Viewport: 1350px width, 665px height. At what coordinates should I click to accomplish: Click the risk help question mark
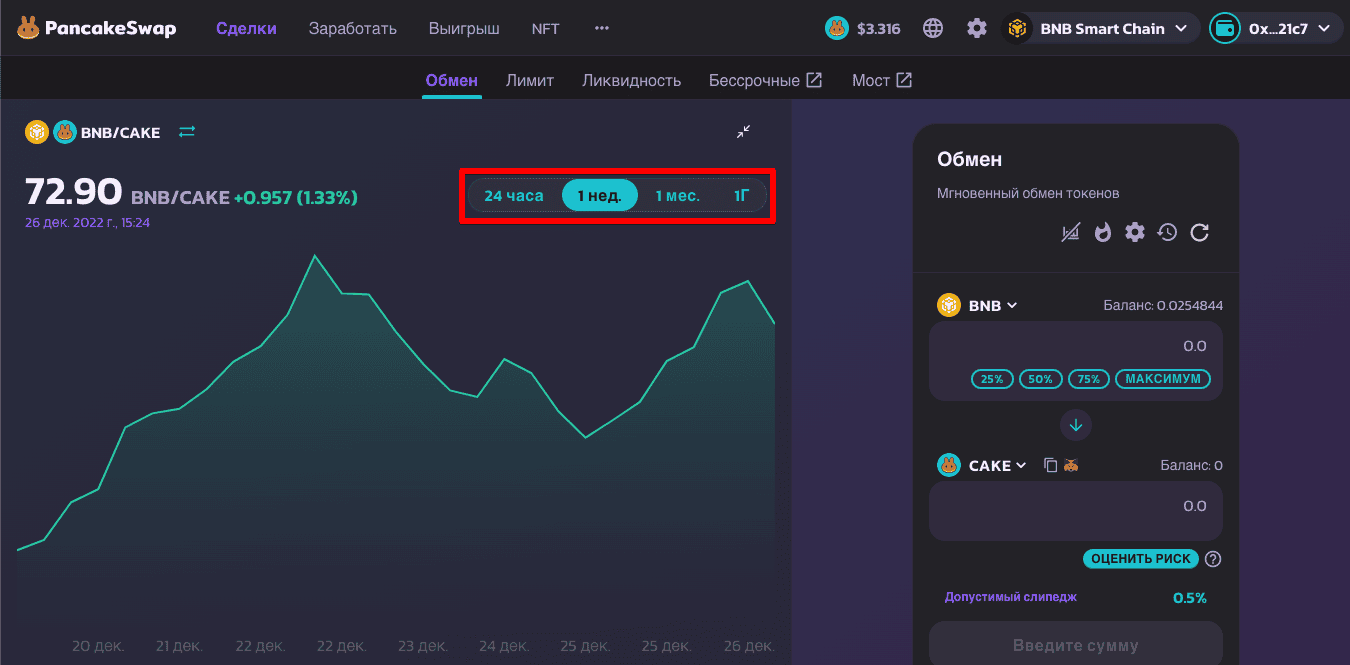[1213, 559]
